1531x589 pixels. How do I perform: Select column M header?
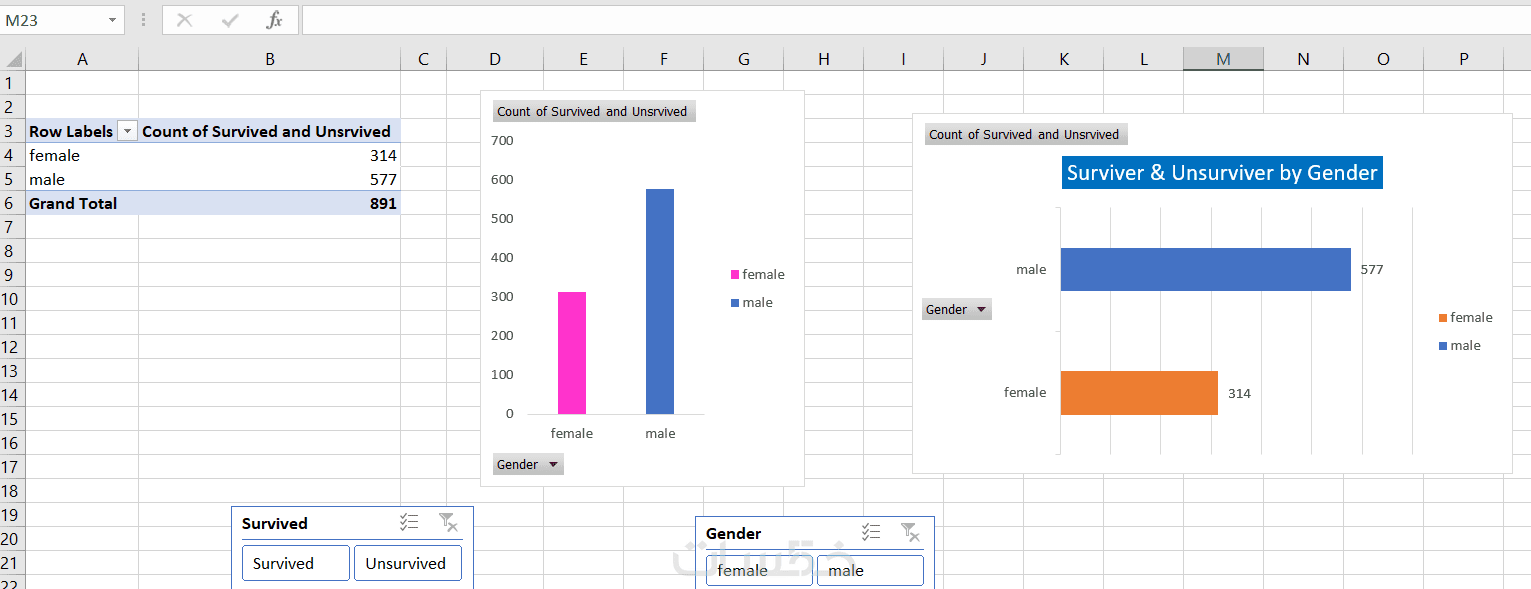point(1223,59)
